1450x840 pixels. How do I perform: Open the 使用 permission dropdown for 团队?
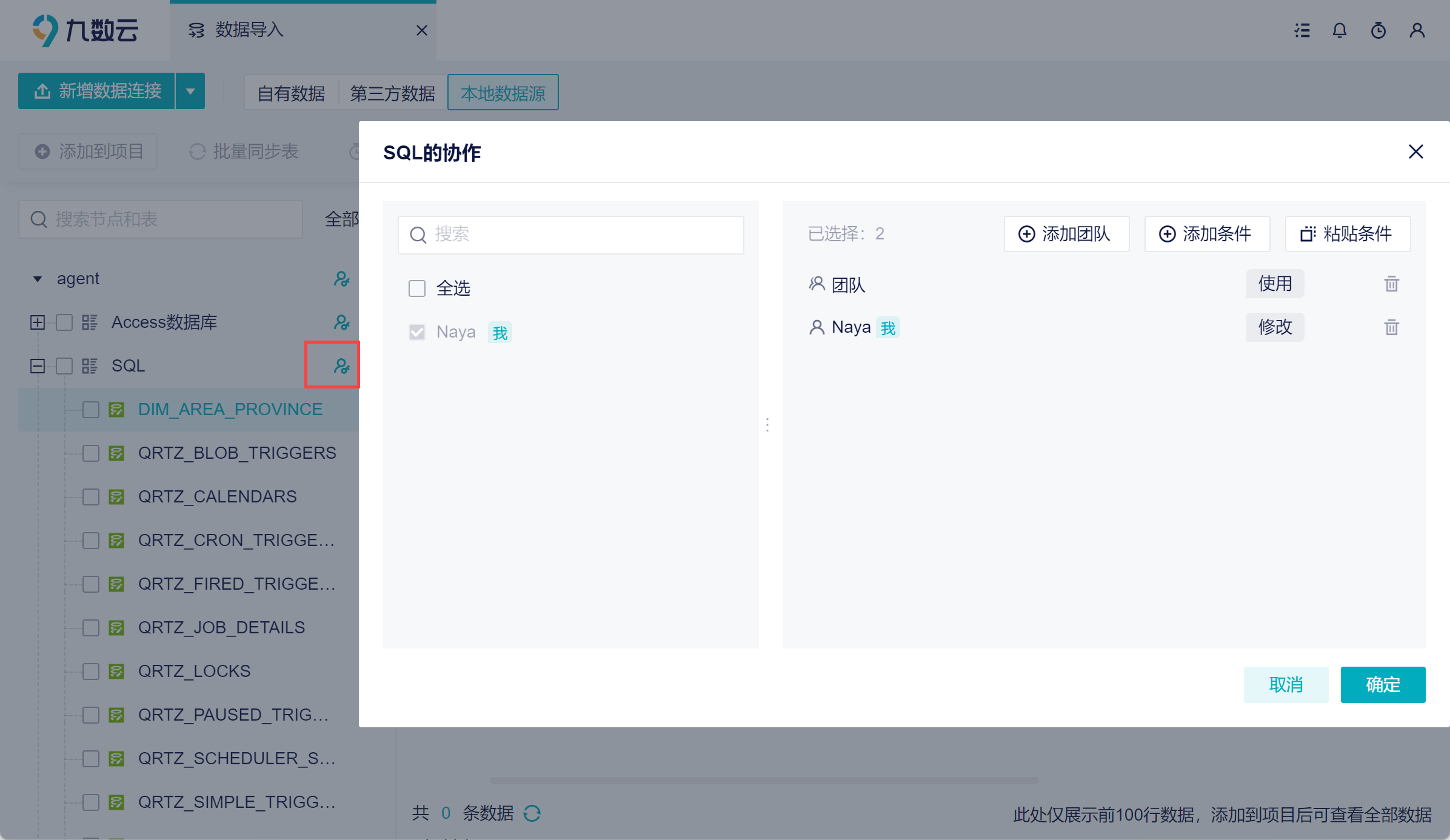[x=1275, y=284]
